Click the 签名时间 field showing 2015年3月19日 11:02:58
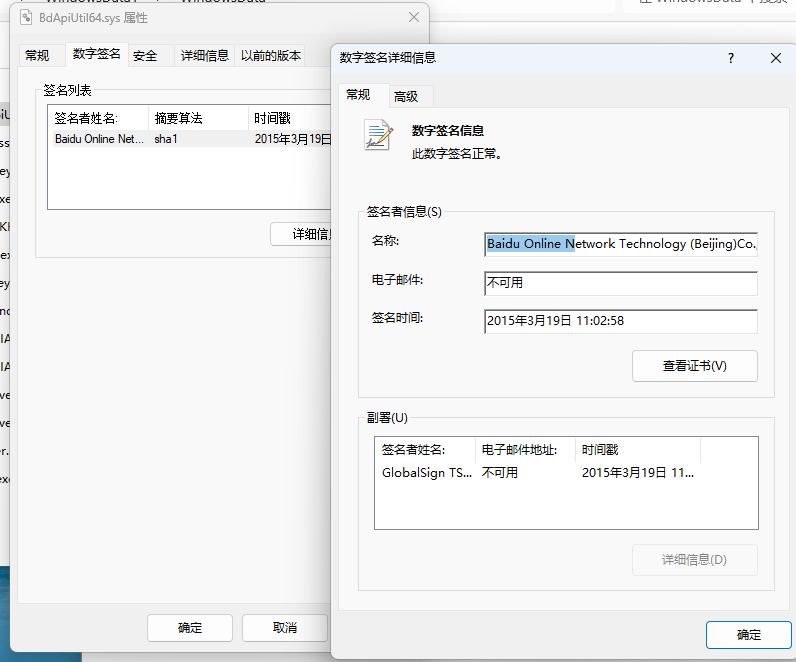Image resolution: width=796 pixels, height=662 pixels. pos(621,321)
